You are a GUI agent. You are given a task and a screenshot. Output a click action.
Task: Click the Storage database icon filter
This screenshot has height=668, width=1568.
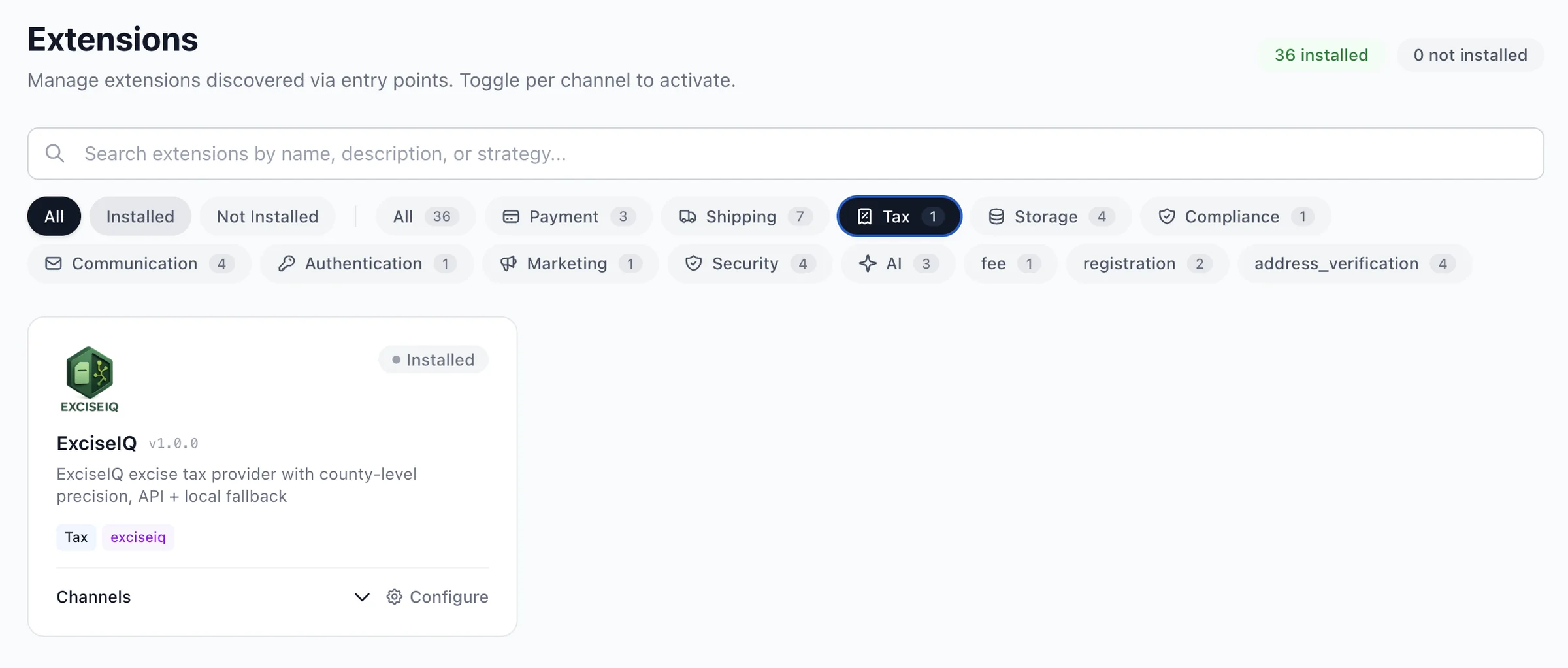pos(996,216)
